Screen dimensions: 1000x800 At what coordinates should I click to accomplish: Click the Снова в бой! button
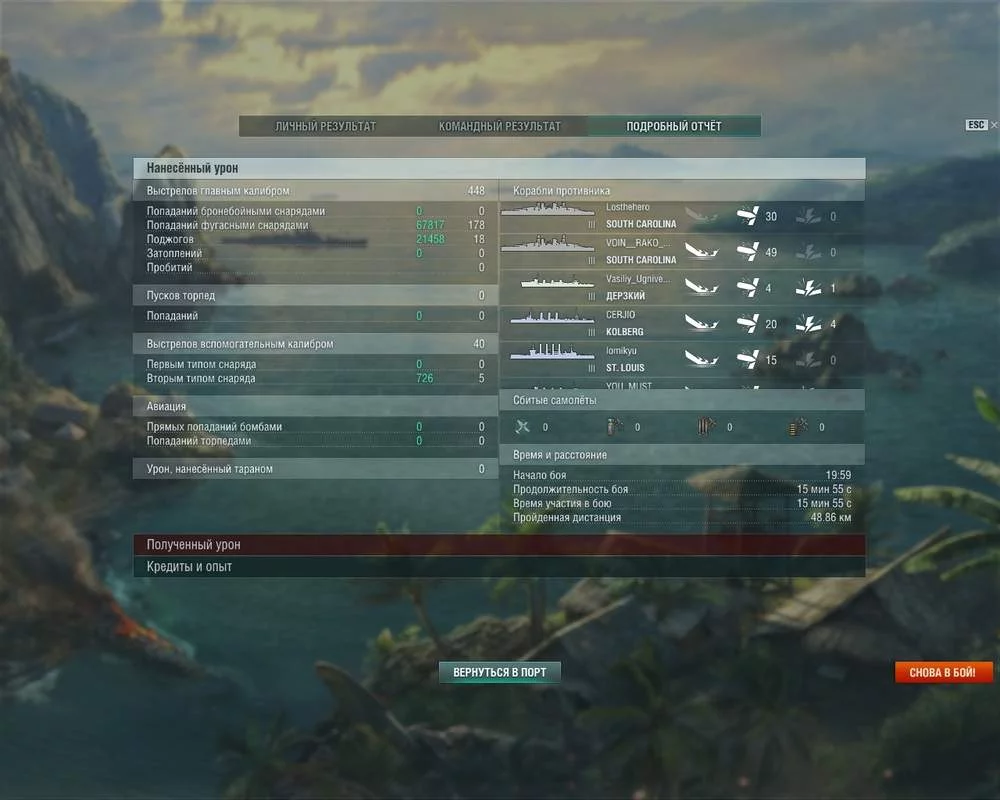click(943, 672)
